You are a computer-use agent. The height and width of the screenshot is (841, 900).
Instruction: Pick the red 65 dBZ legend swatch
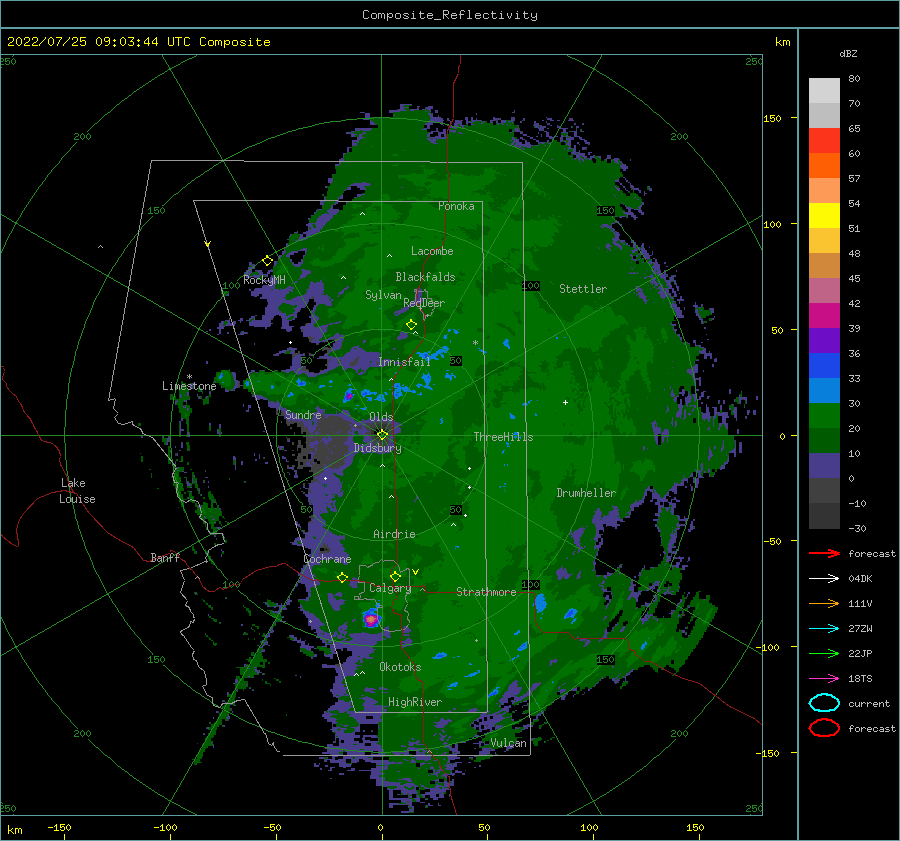tap(824, 140)
